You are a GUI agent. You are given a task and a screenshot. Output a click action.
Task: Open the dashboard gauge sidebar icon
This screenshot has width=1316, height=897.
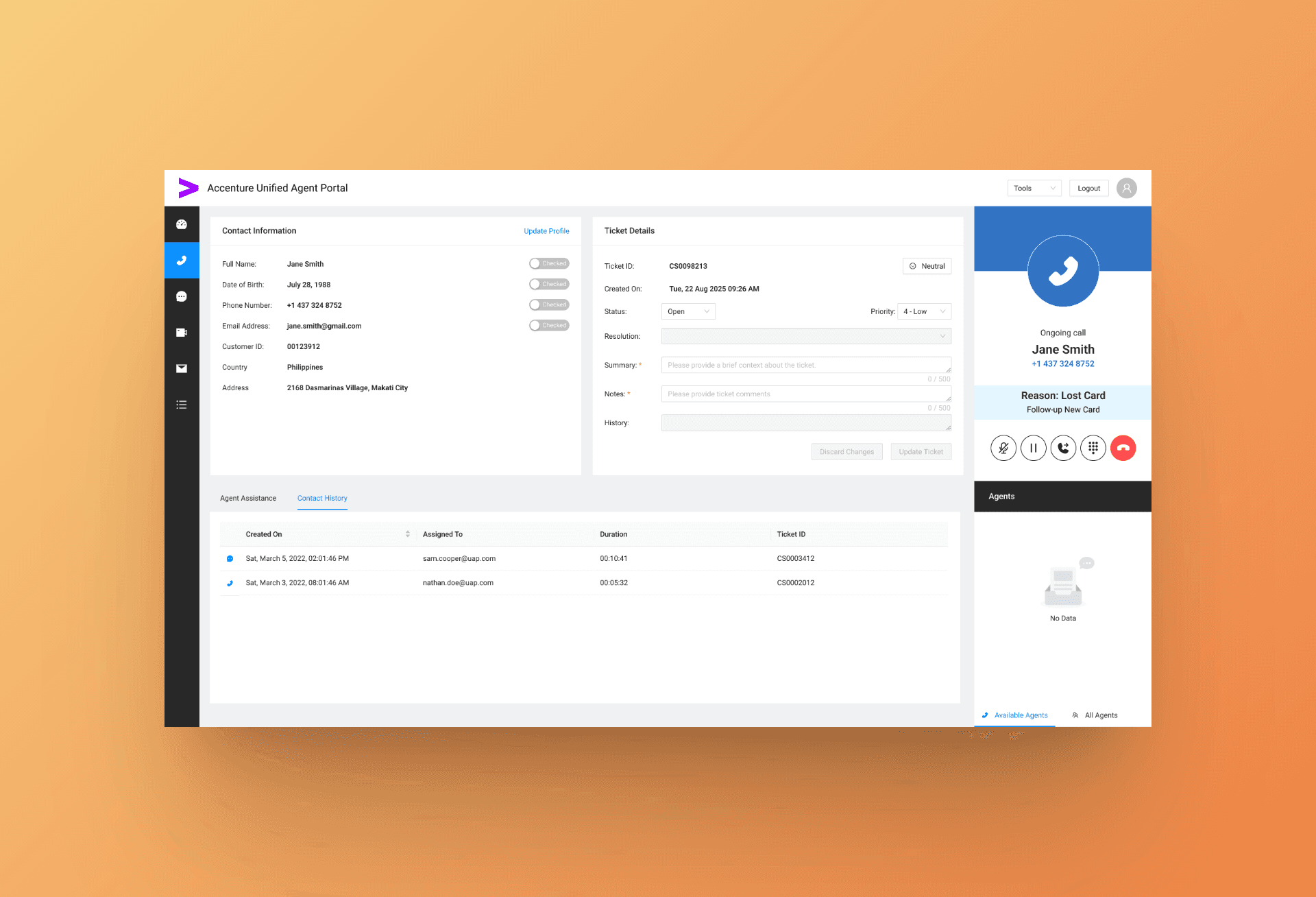182,224
